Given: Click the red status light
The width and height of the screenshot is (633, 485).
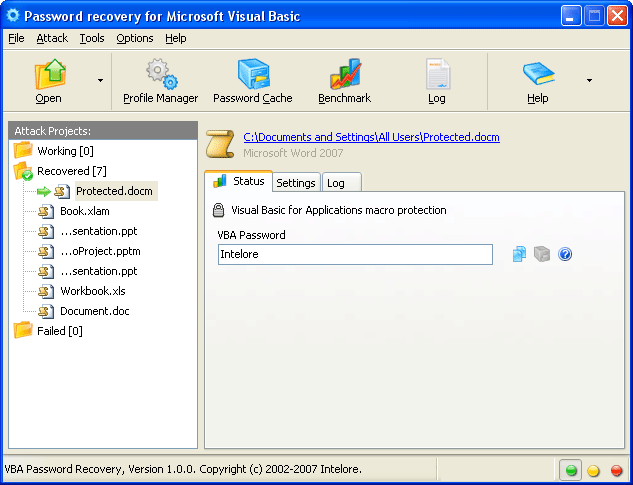Looking at the screenshot, I should [x=616, y=470].
